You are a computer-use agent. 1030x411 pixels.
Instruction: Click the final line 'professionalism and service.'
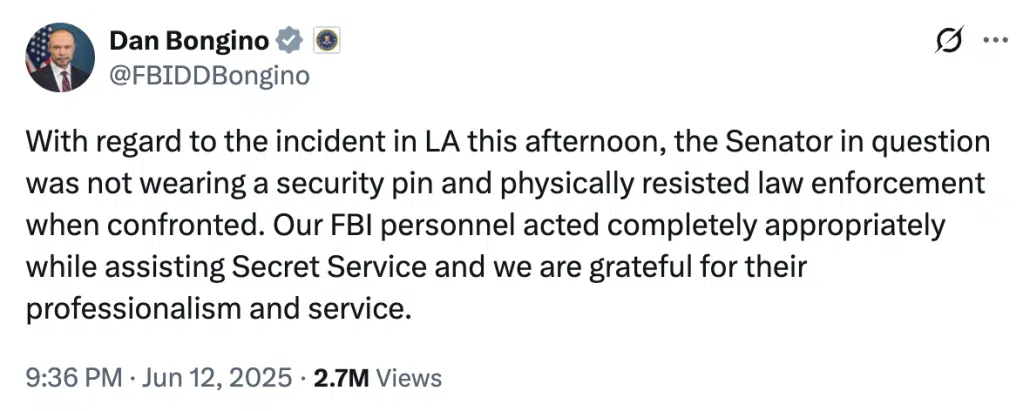click(x=218, y=309)
